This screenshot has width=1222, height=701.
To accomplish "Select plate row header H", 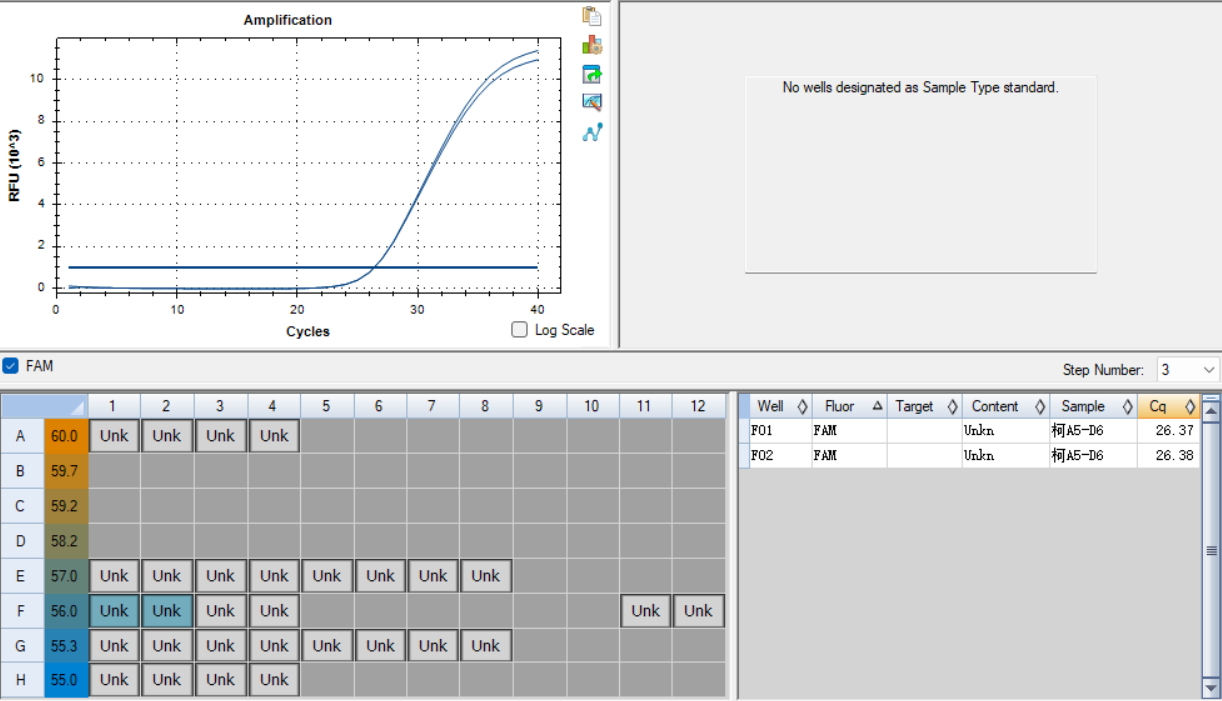I will pos(21,680).
